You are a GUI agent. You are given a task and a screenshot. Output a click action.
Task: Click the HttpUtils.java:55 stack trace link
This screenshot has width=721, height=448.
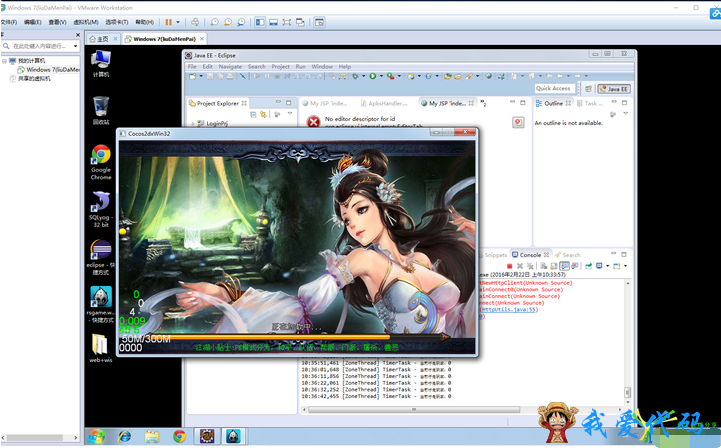(x=510, y=310)
